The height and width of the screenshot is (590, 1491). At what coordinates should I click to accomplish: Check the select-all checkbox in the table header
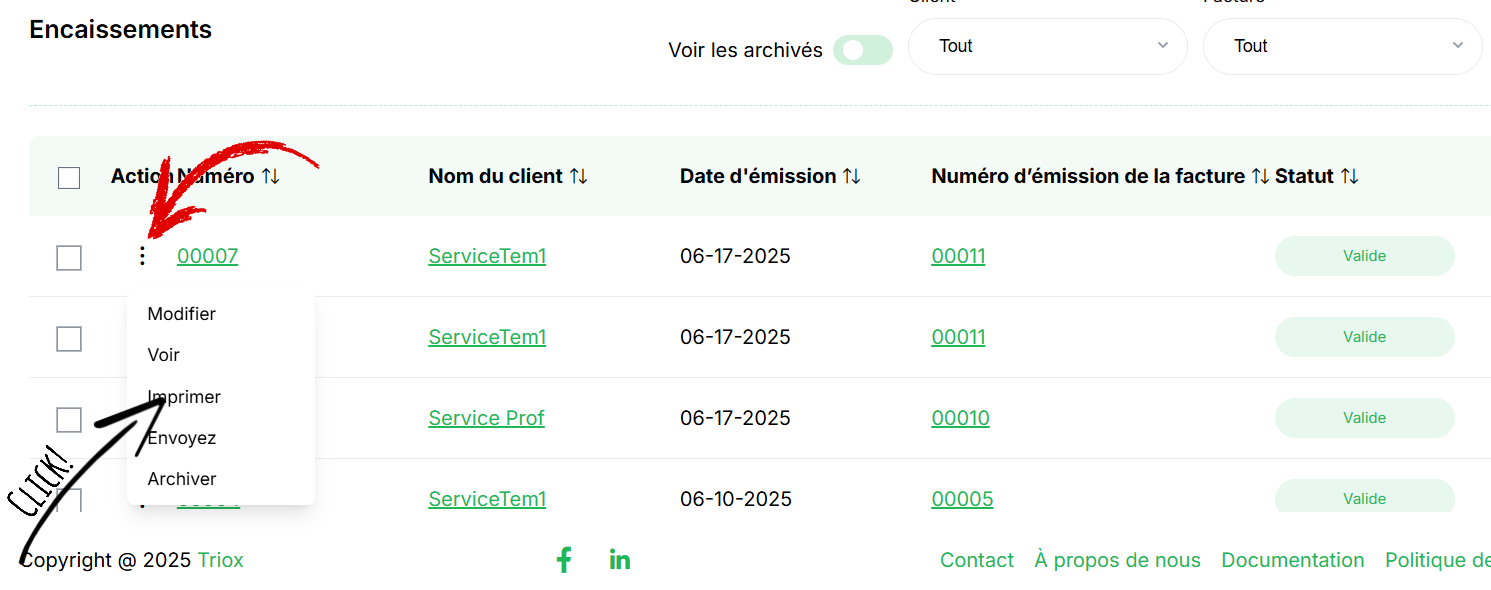click(69, 178)
